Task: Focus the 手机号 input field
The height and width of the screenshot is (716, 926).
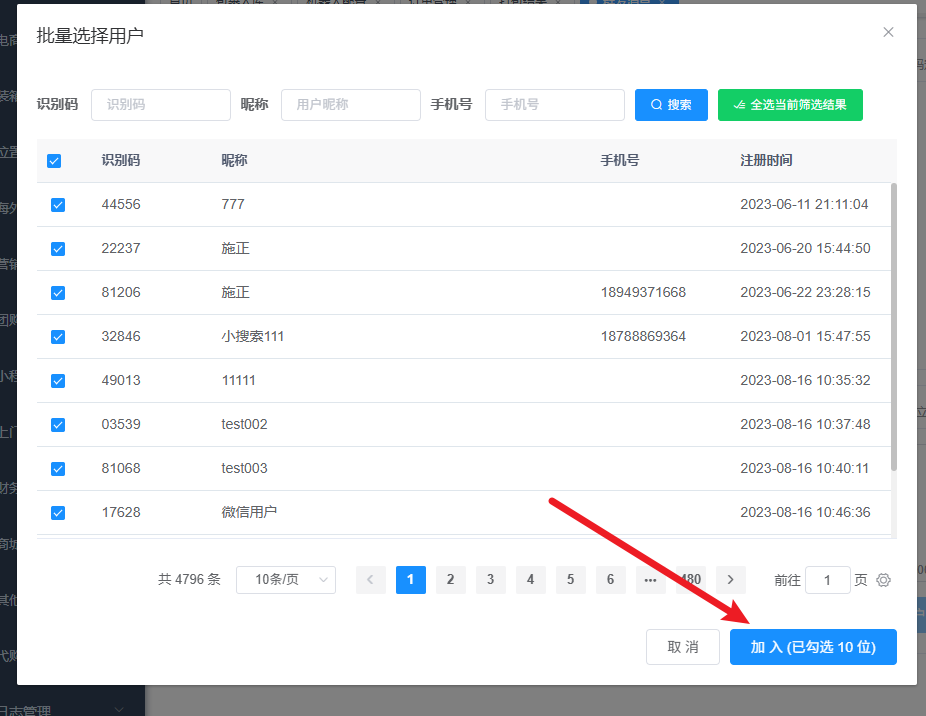Action: (x=555, y=105)
